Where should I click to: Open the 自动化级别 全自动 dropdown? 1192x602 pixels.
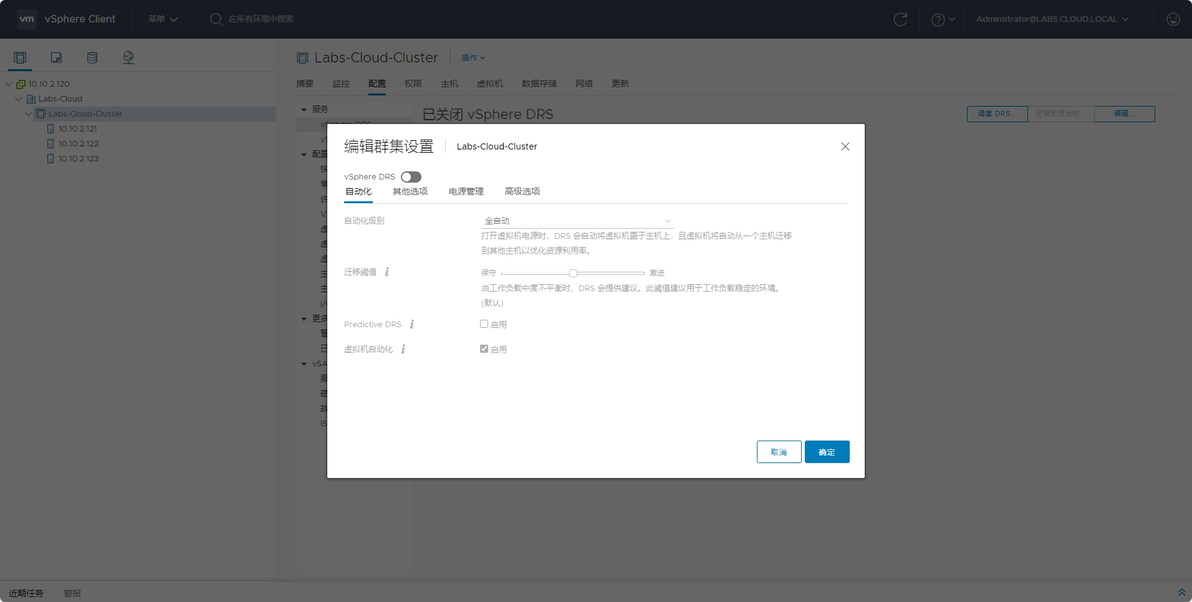tap(578, 221)
